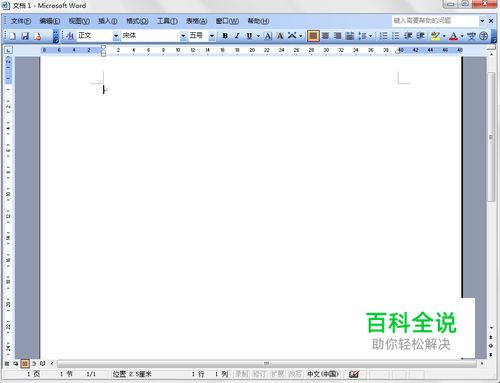Close the document with menu bar X

click(x=491, y=21)
